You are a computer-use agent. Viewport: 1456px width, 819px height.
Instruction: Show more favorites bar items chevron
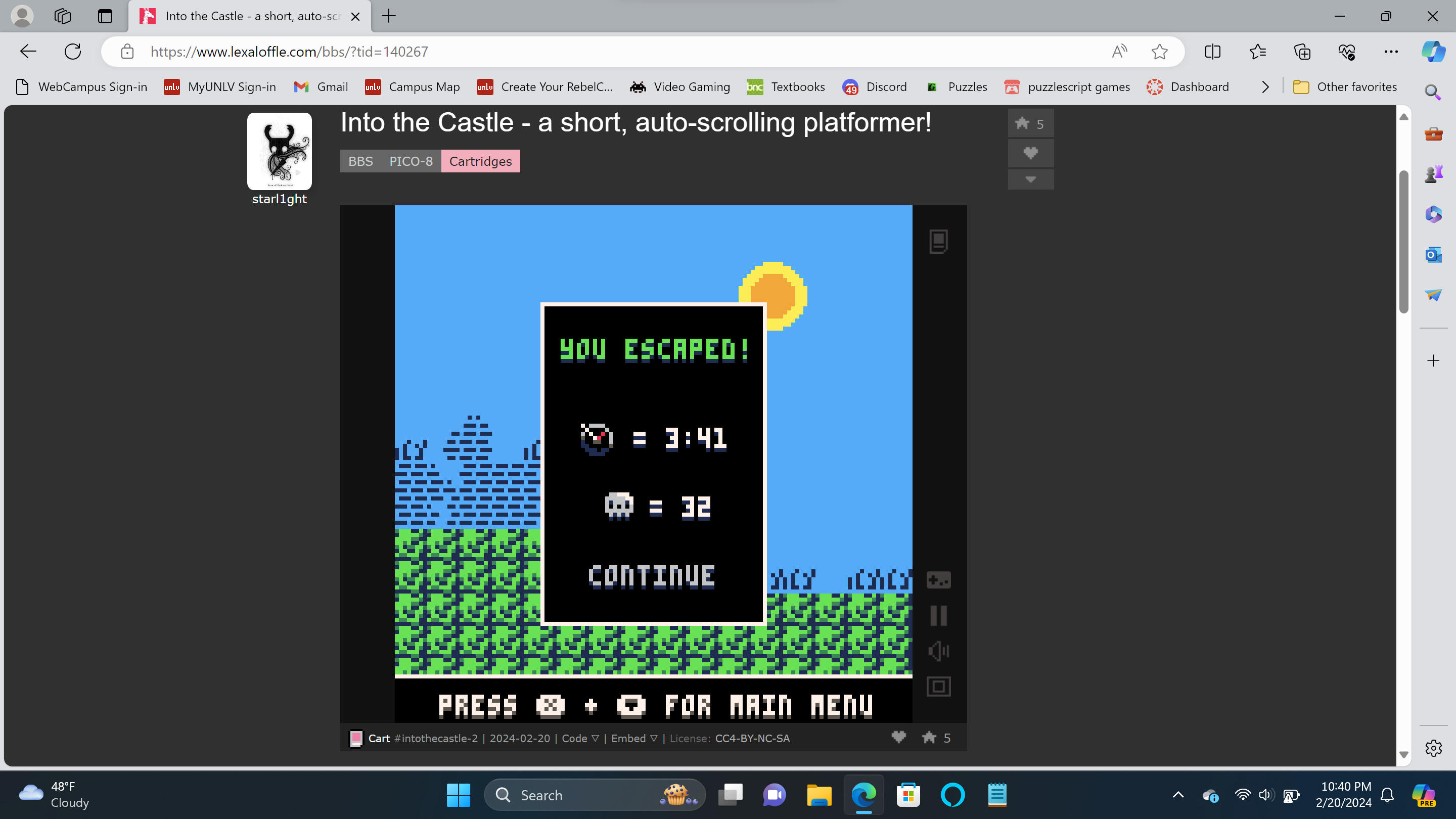[x=1265, y=86]
